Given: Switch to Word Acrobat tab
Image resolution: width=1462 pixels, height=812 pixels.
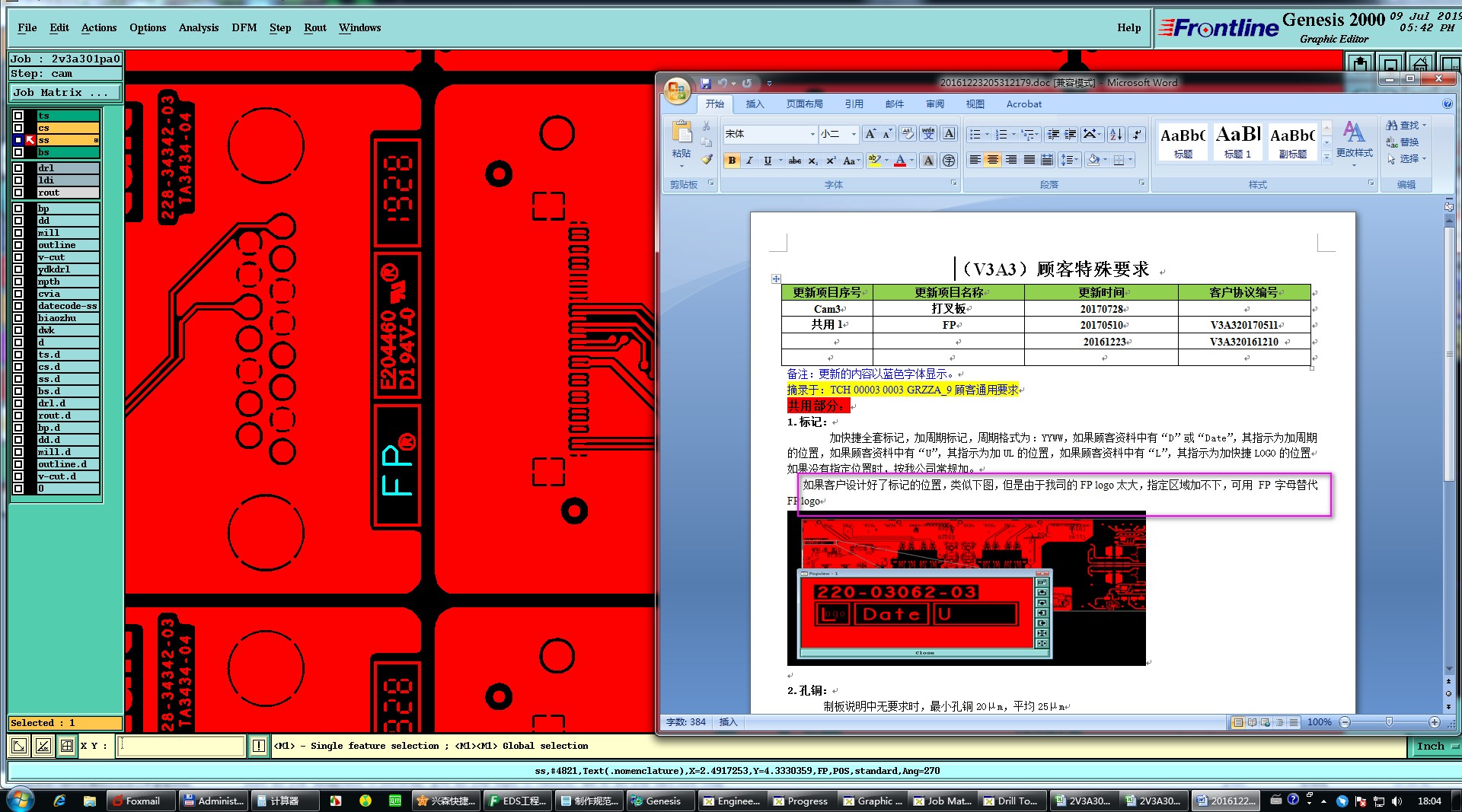Looking at the screenshot, I should point(1024,104).
